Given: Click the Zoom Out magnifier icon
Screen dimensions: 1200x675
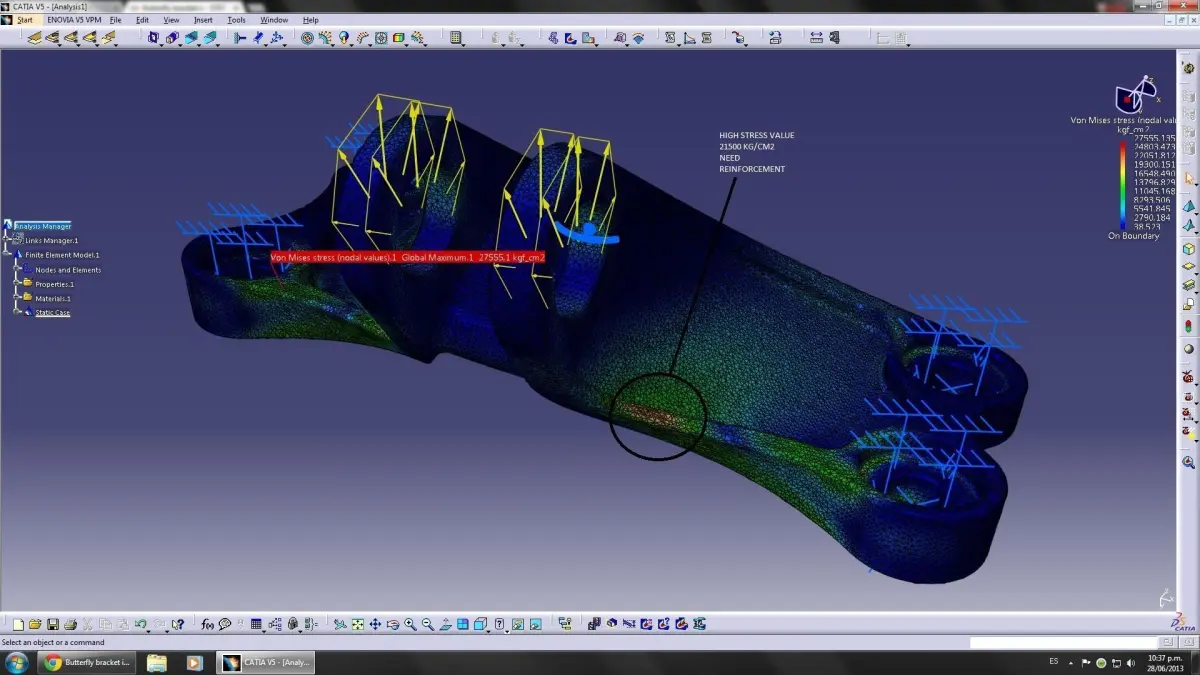Looking at the screenshot, I should [x=428, y=624].
